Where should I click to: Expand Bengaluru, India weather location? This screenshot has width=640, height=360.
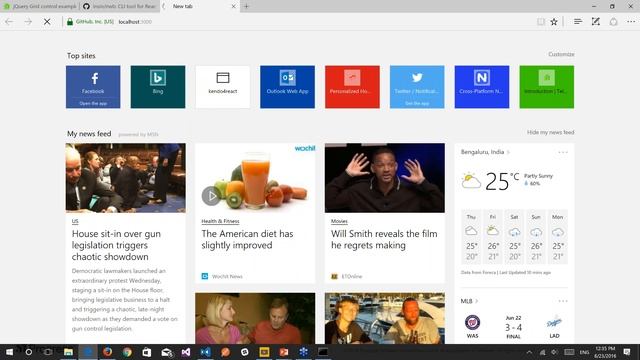[486, 152]
